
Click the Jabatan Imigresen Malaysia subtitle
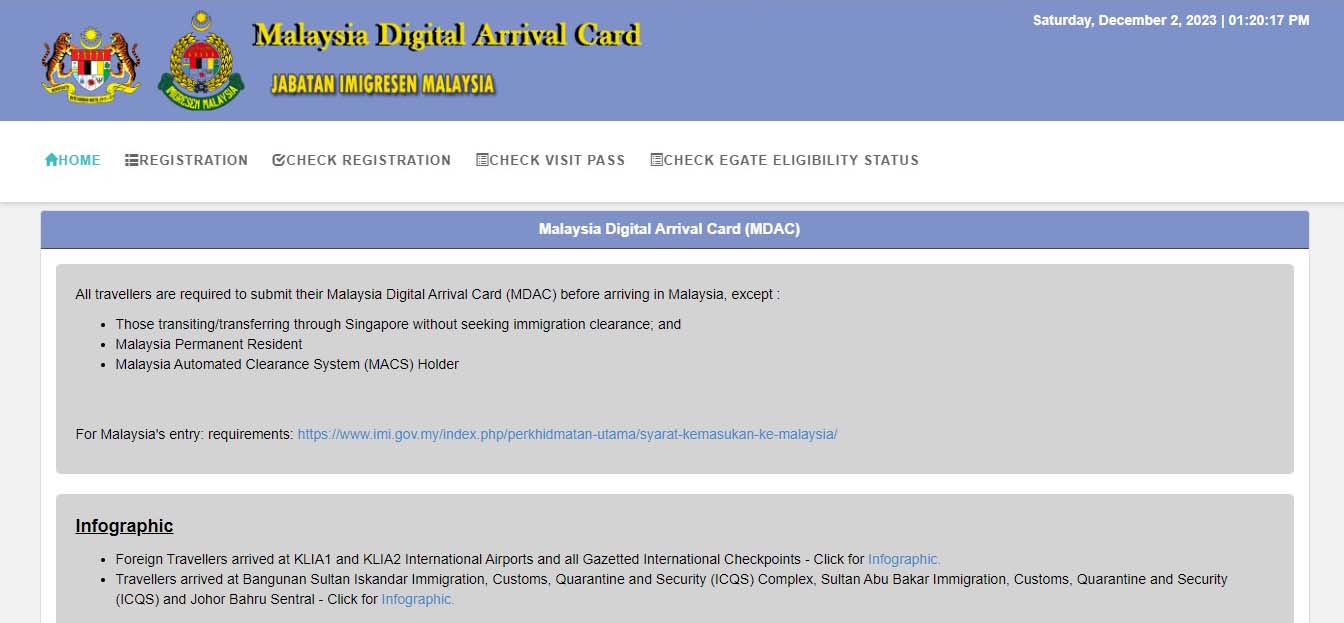tap(383, 84)
